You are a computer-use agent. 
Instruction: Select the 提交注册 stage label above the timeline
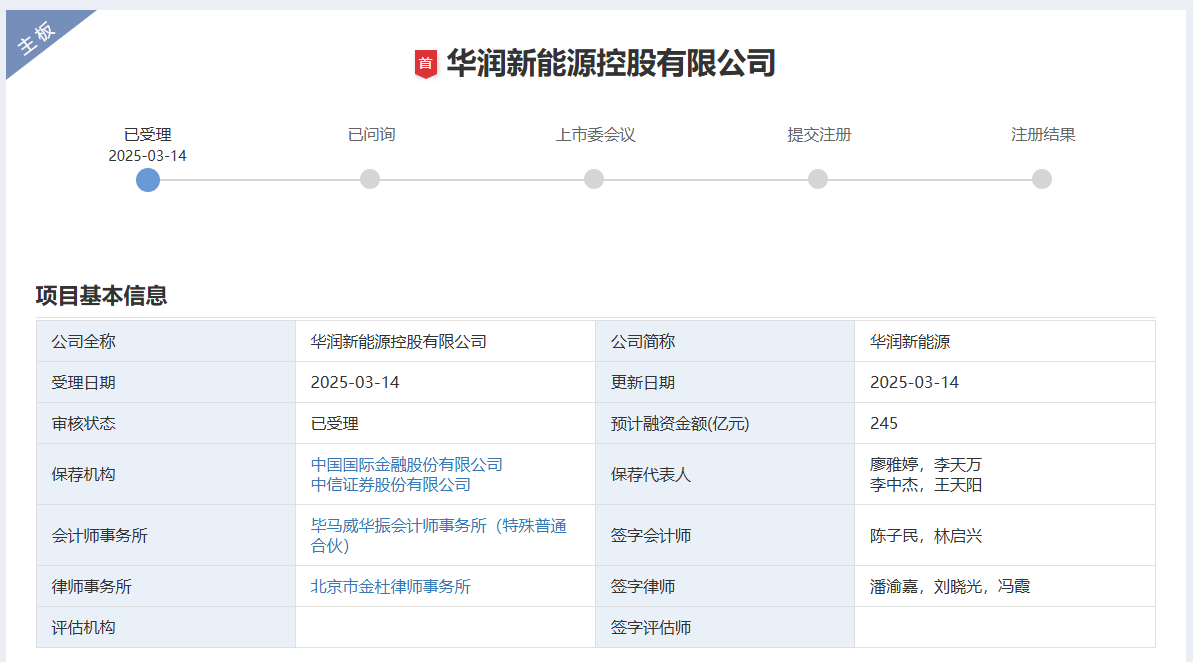click(819, 135)
